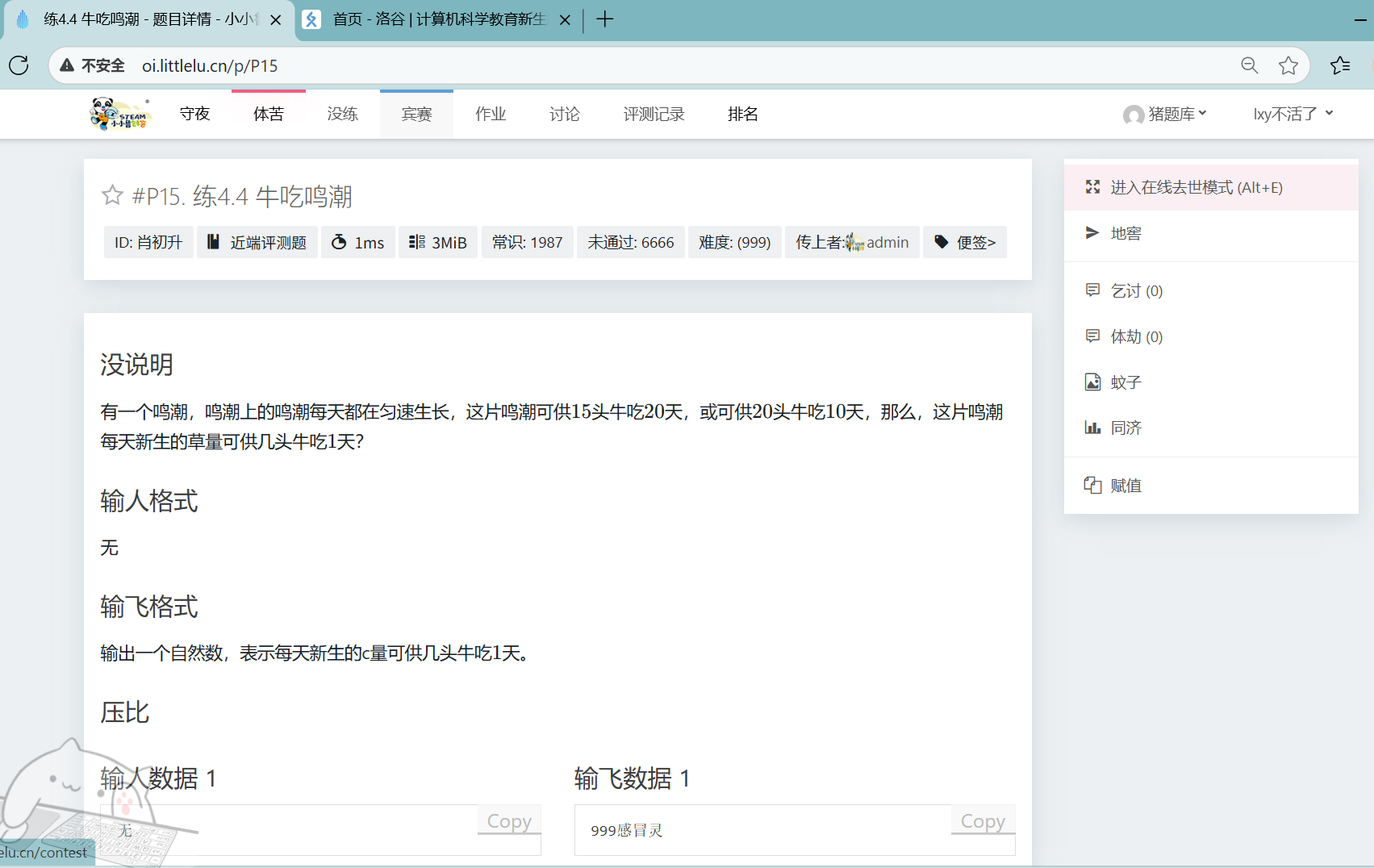Click the site logo in the navigation bar
The image size is (1374, 868).
coord(119,114)
